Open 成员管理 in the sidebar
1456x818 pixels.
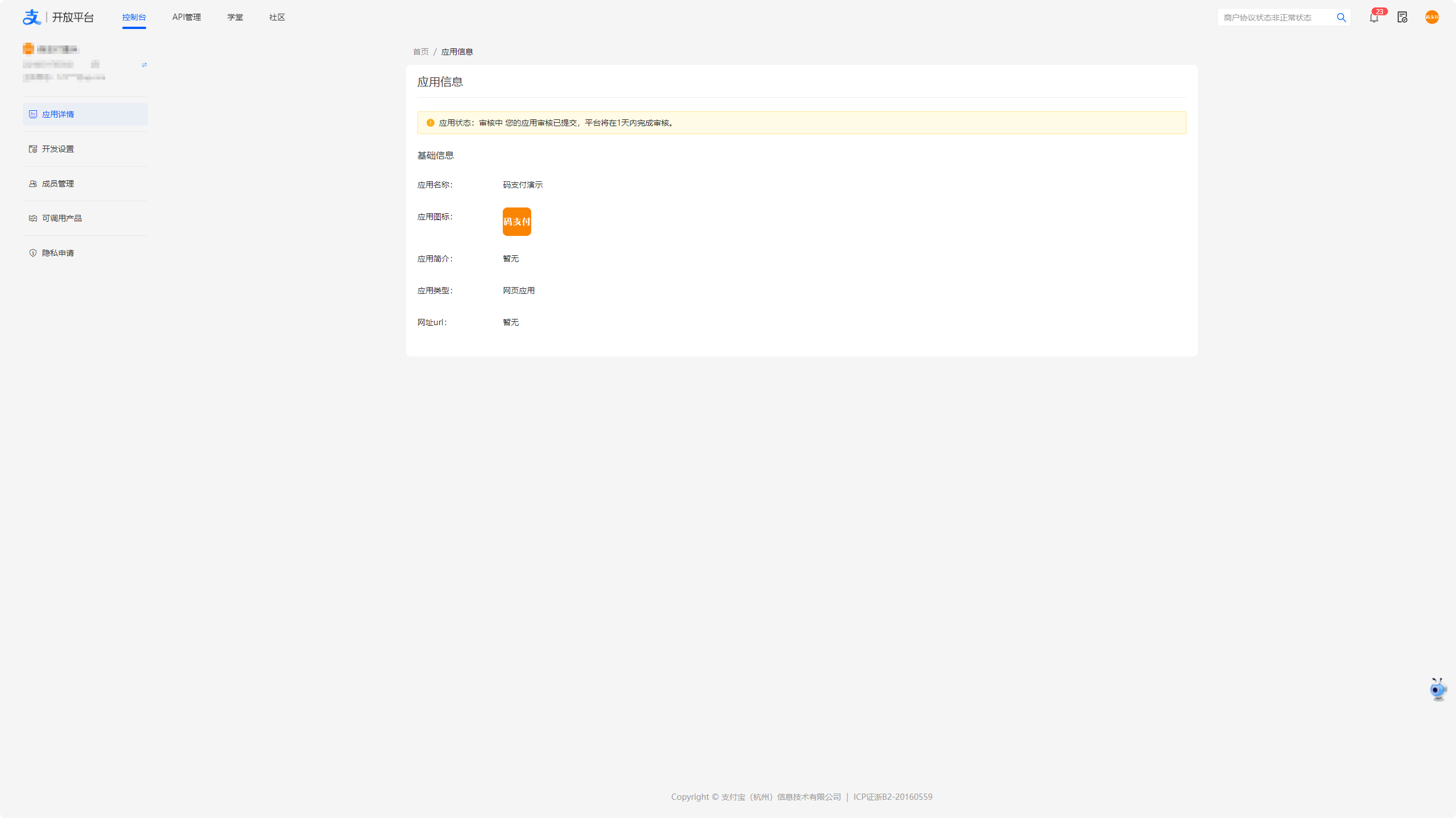[58, 184]
